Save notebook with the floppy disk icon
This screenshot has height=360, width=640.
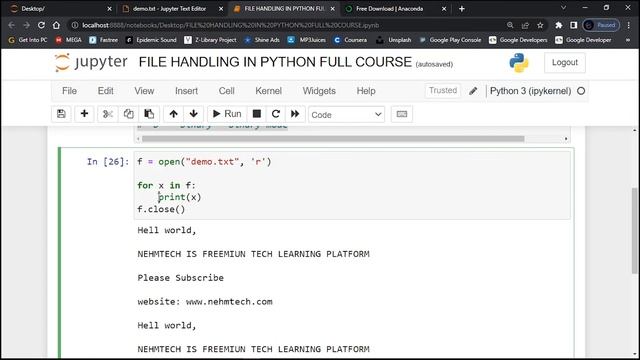tap(61, 114)
